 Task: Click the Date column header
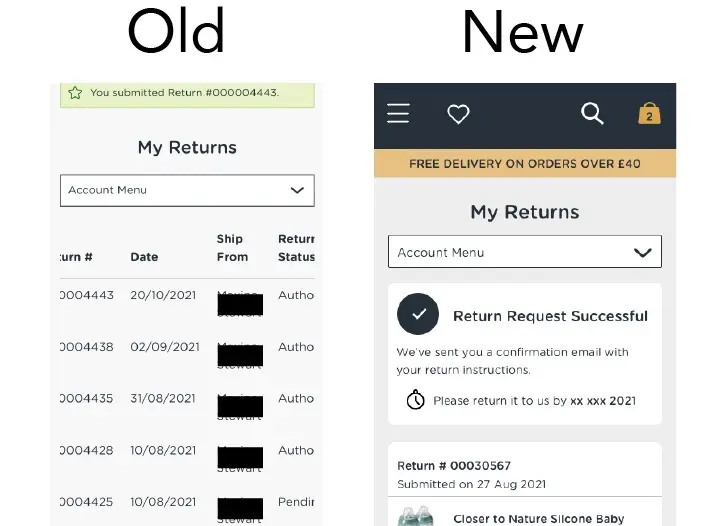(x=144, y=257)
